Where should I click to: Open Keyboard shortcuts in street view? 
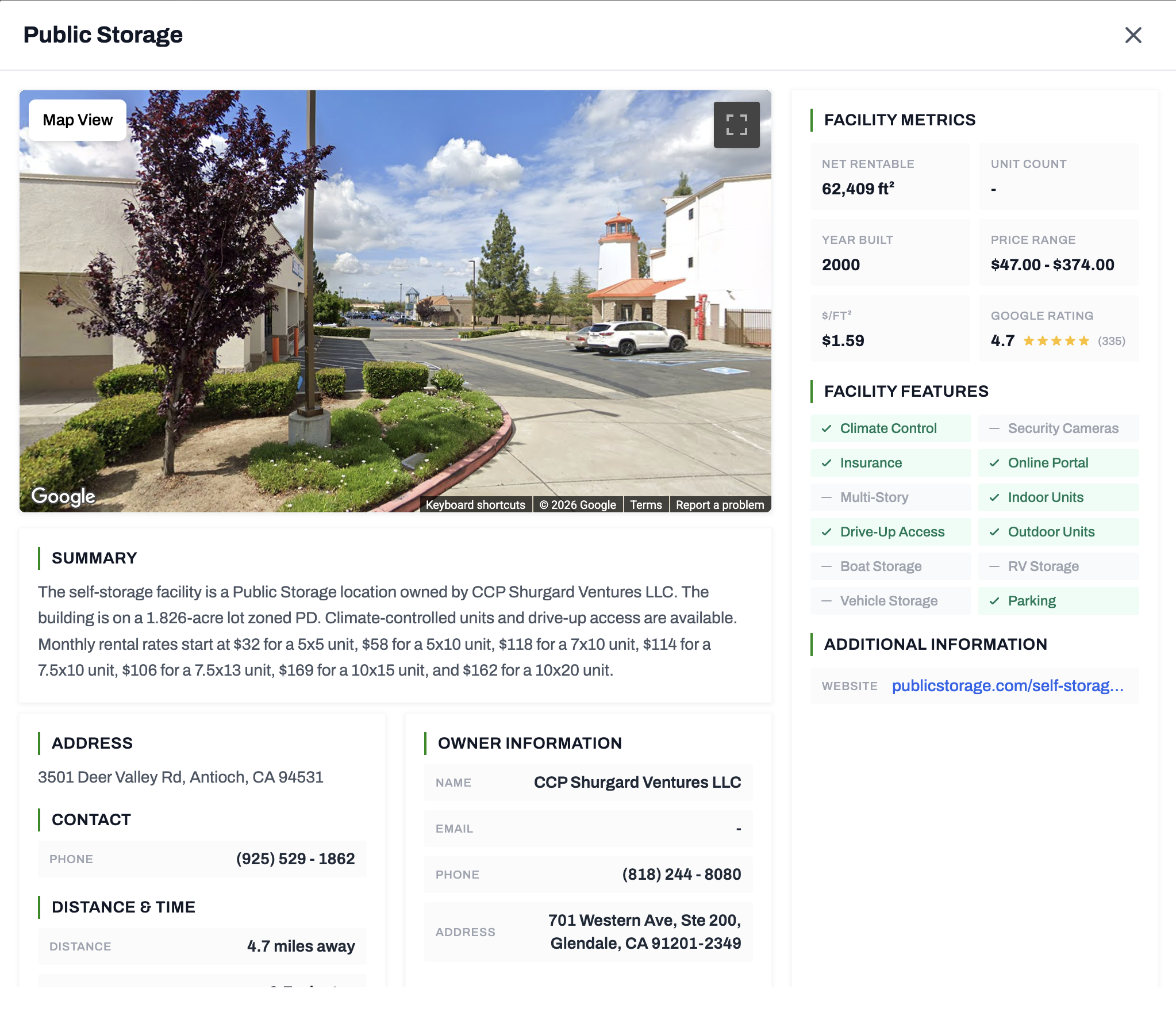coord(475,505)
